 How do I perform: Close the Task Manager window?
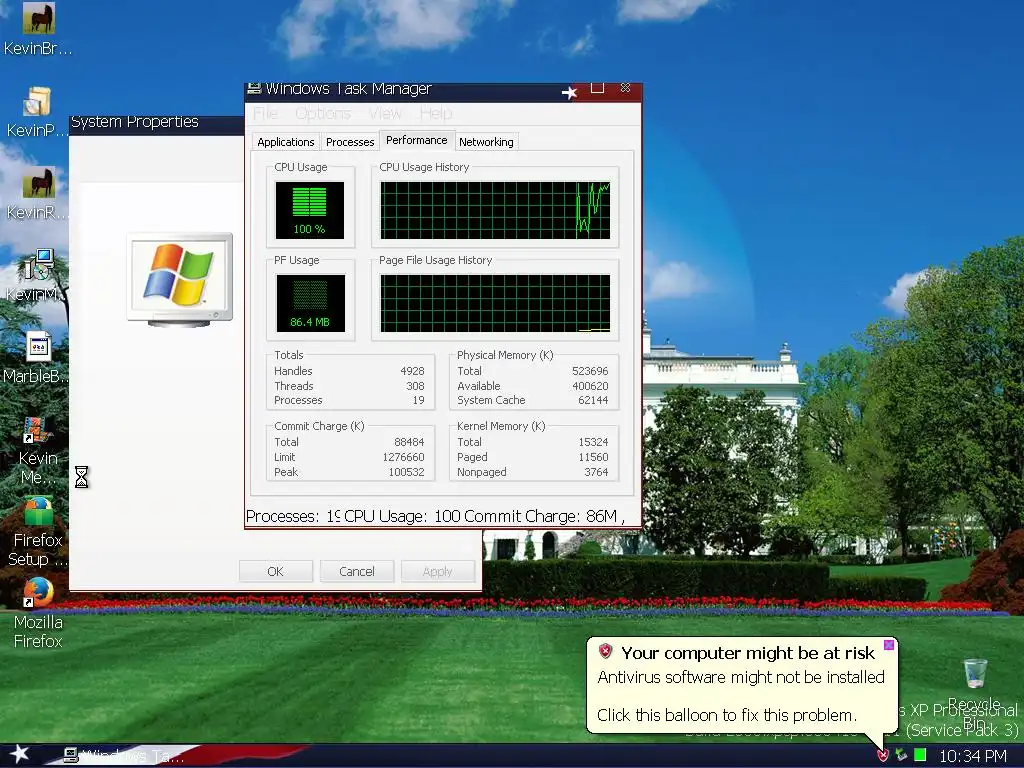tap(625, 88)
